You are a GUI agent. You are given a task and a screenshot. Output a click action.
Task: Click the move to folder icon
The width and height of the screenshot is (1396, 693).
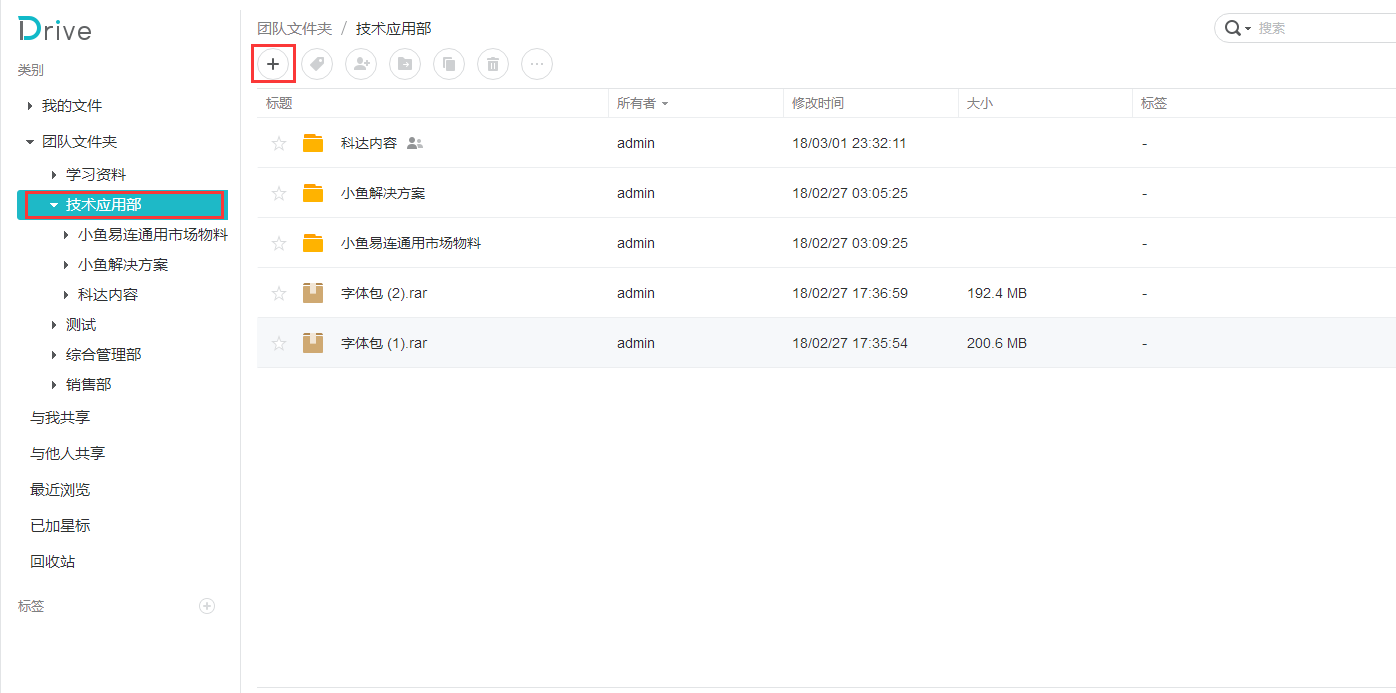tap(405, 64)
